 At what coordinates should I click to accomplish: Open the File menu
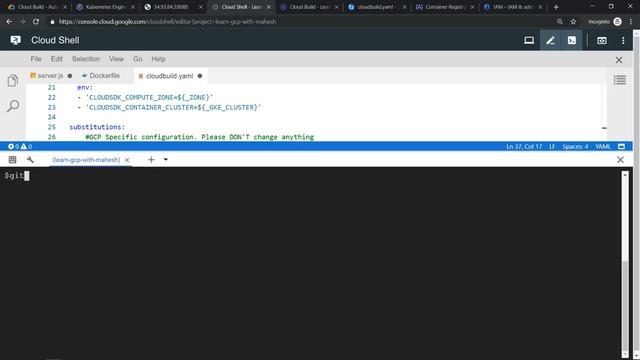pyautogui.click(x=36, y=59)
